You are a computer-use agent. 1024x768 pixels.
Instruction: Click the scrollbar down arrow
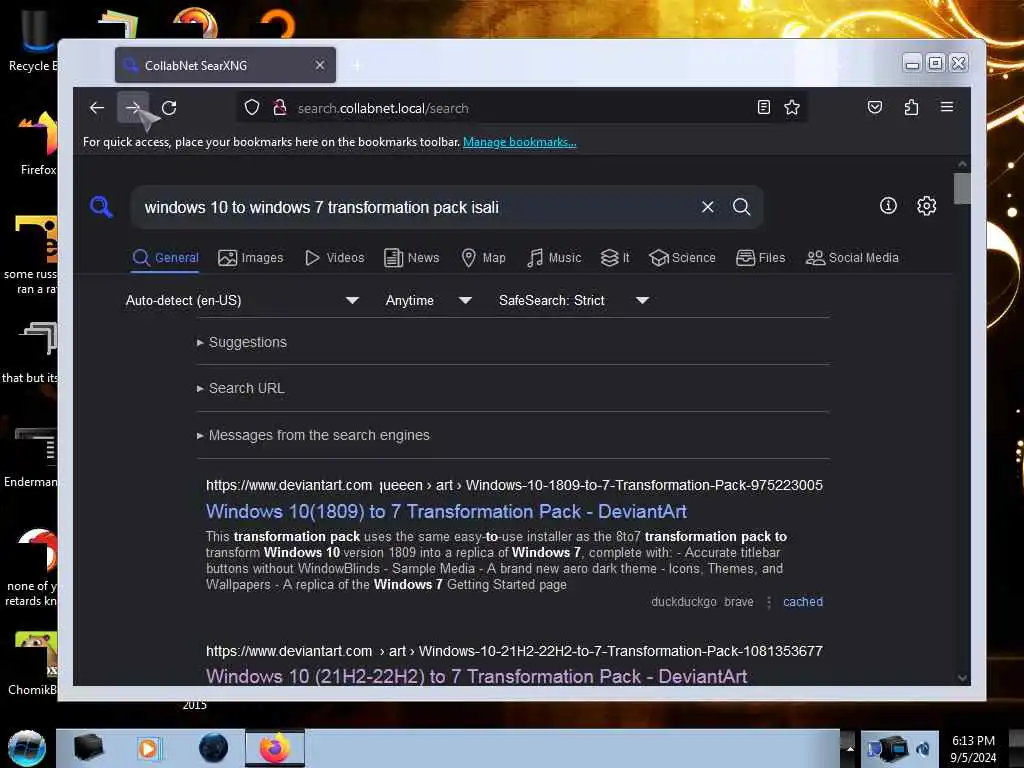click(961, 678)
